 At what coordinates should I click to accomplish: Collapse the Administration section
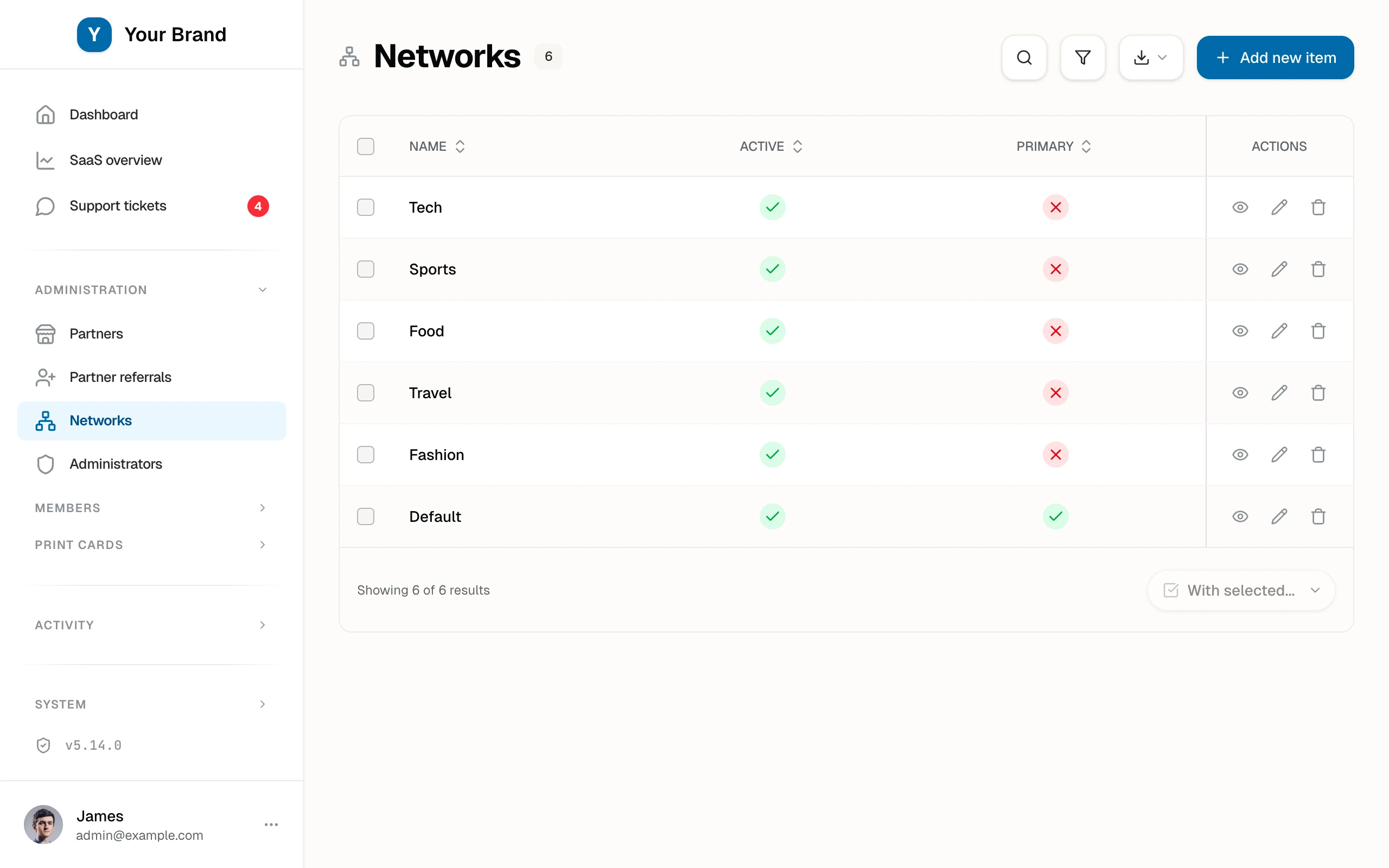click(x=151, y=290)
